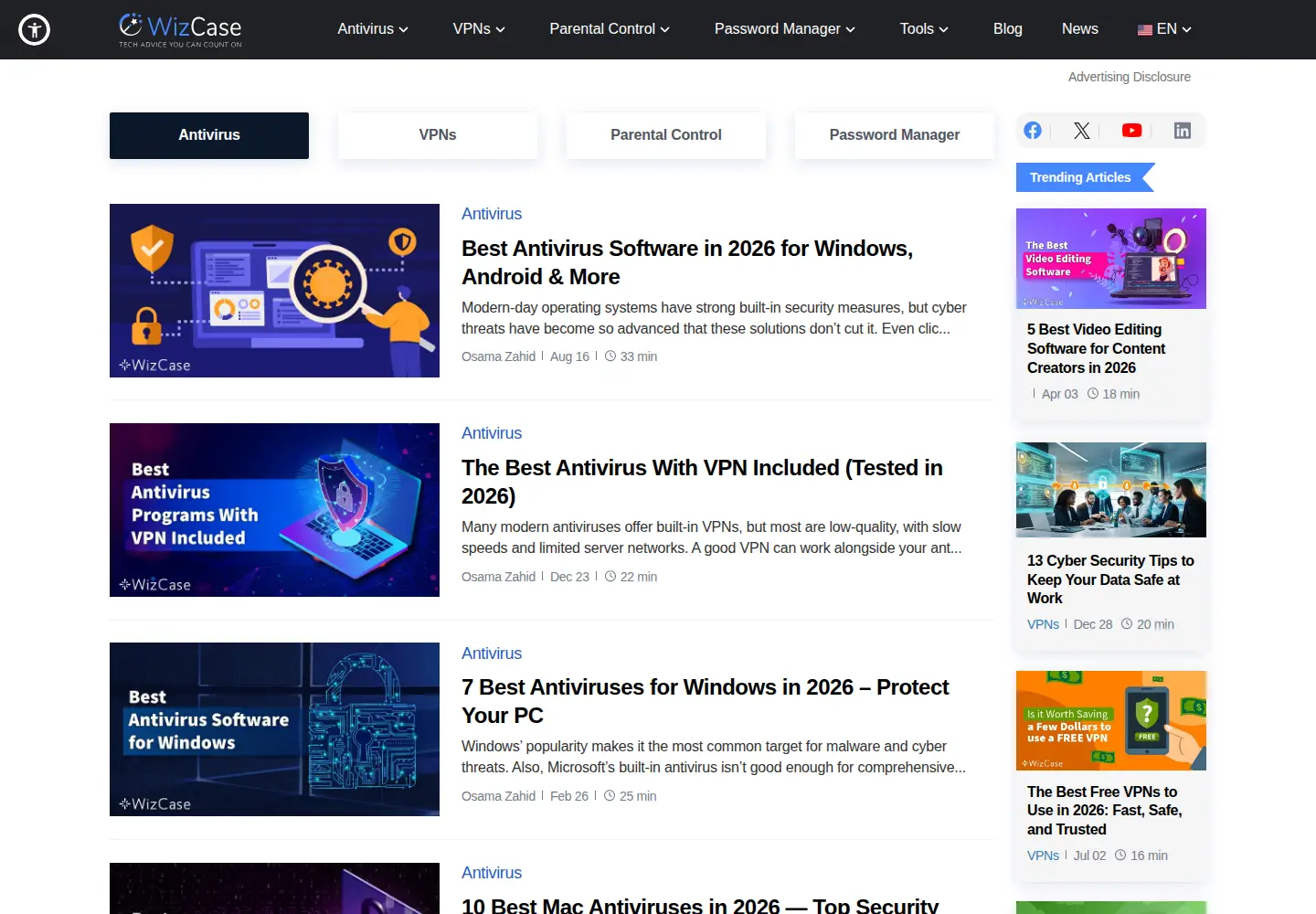The width and height of the screenshot is (1316, 914).
Task: Open 'Best Antivirus Software in 2026' article title
Action: point(687,262)
